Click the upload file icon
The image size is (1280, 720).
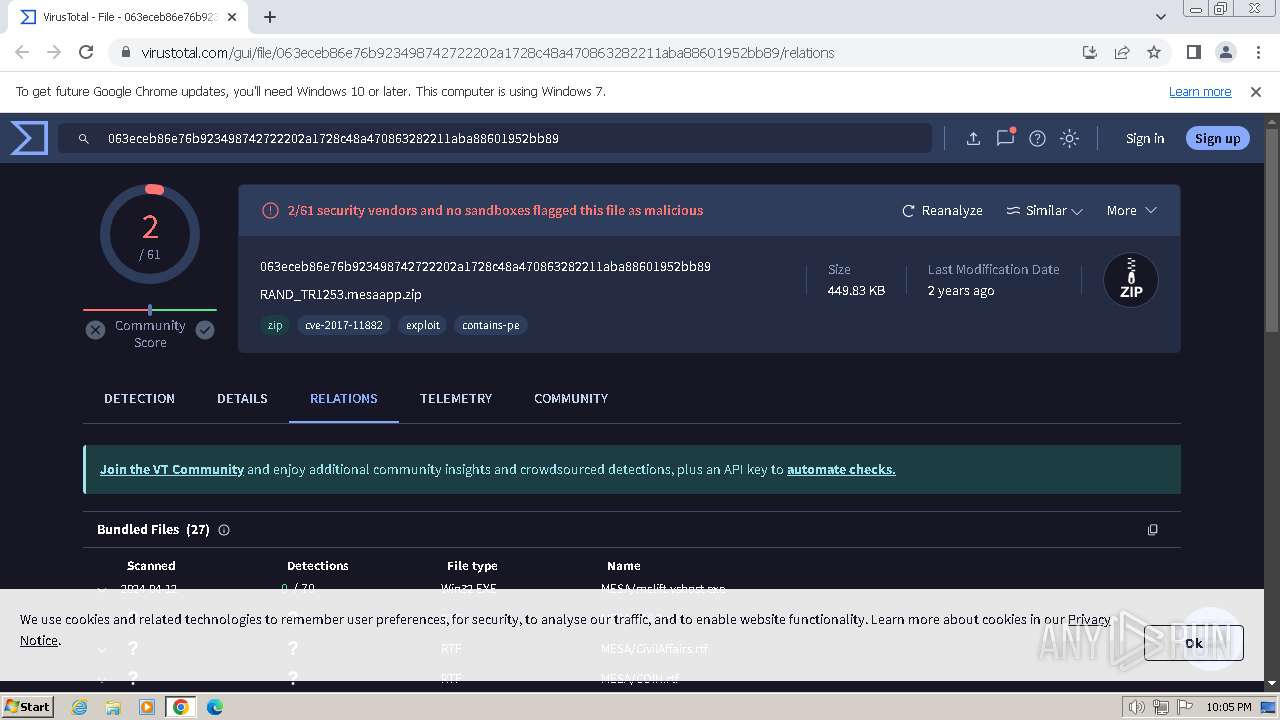(973, 139)
